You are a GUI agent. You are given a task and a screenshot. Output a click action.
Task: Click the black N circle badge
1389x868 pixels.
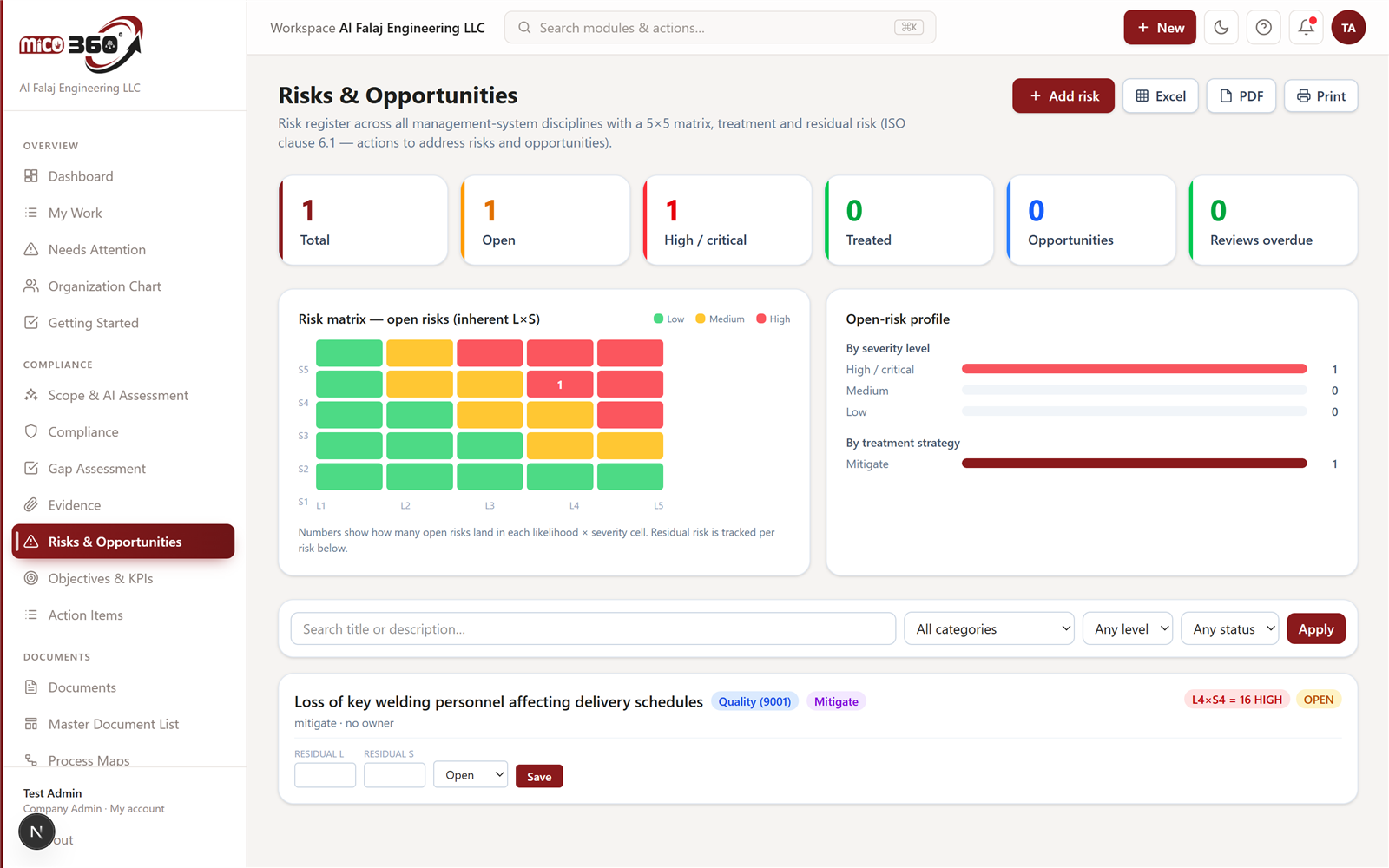36,832
